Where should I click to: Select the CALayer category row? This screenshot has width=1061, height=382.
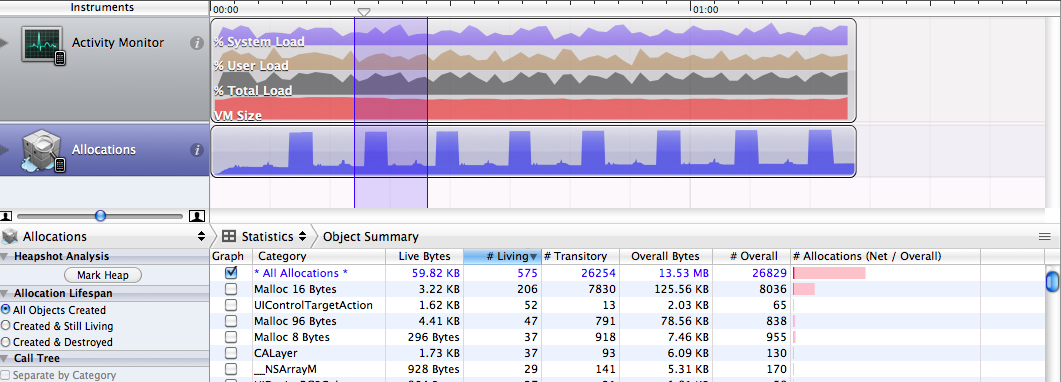pos(627,353)
